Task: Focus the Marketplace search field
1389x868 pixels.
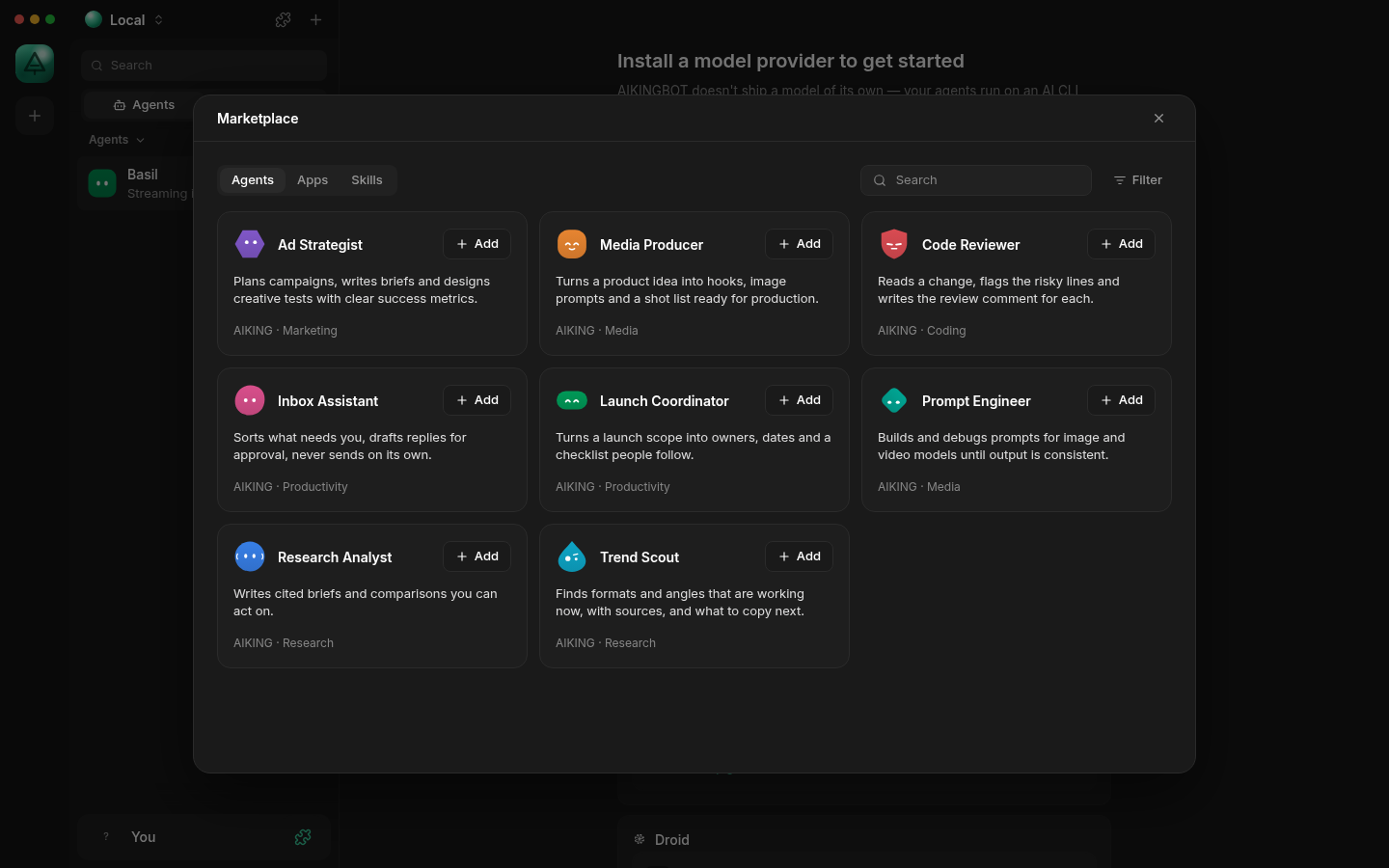Action: [x=976, y=180]
